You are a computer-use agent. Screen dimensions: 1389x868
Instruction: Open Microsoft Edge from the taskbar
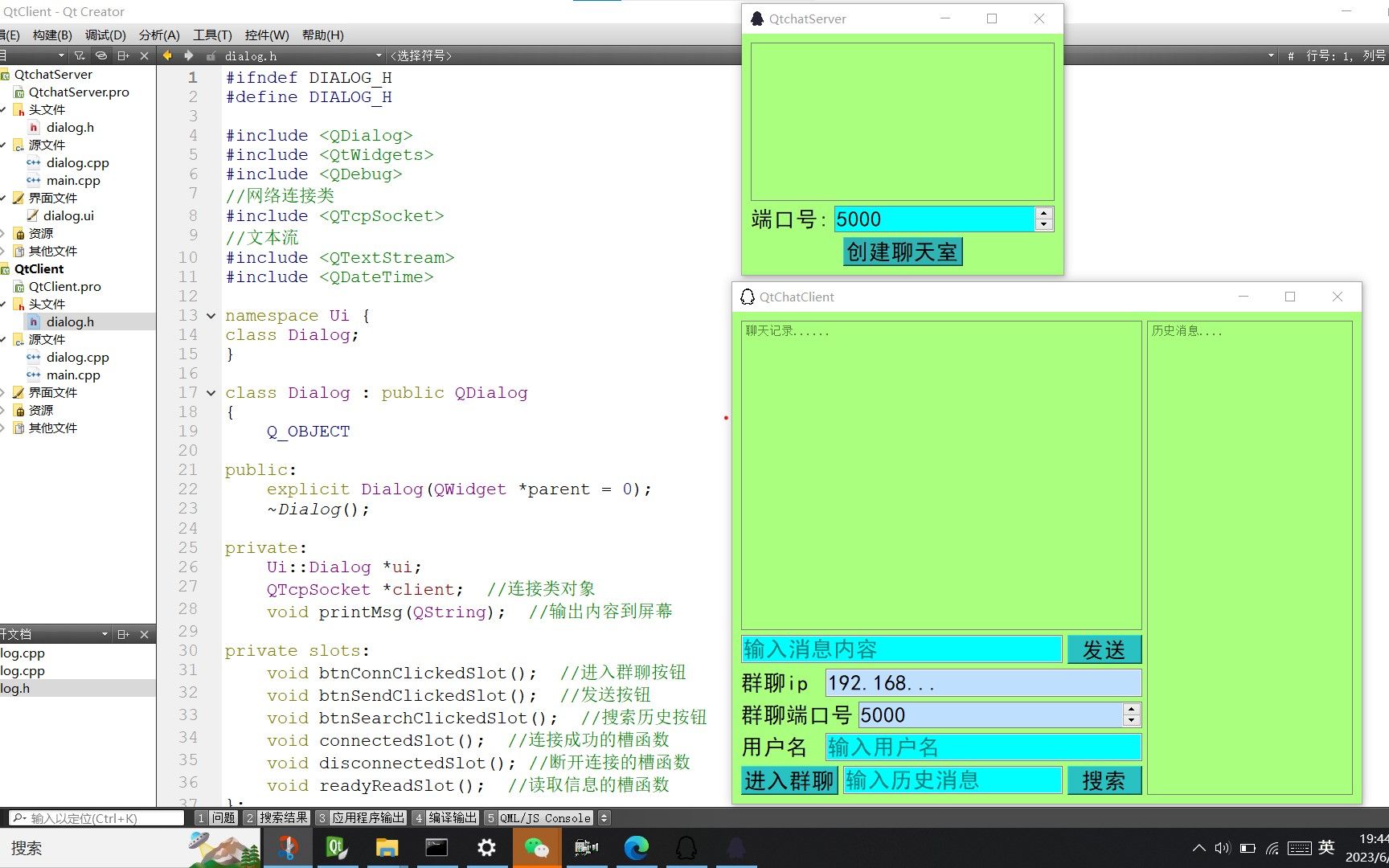636,848
